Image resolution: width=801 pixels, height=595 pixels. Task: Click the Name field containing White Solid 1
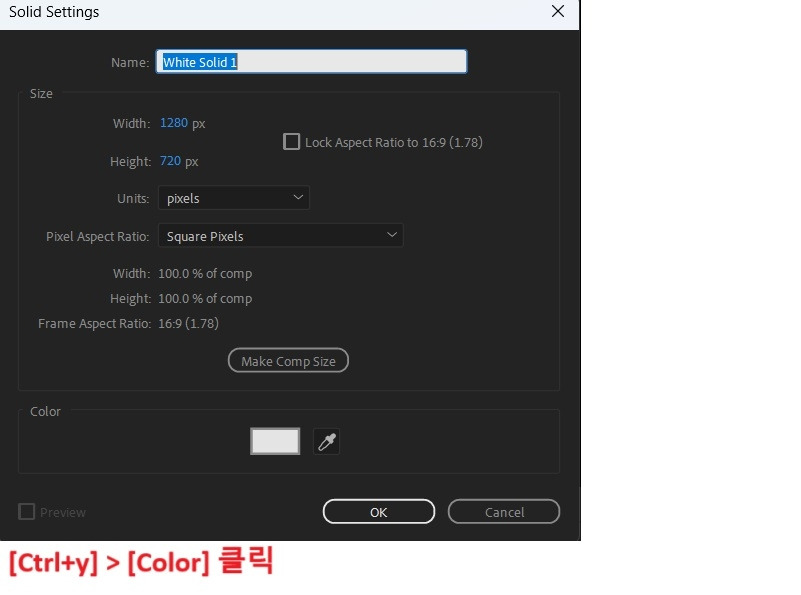[311, 62]
